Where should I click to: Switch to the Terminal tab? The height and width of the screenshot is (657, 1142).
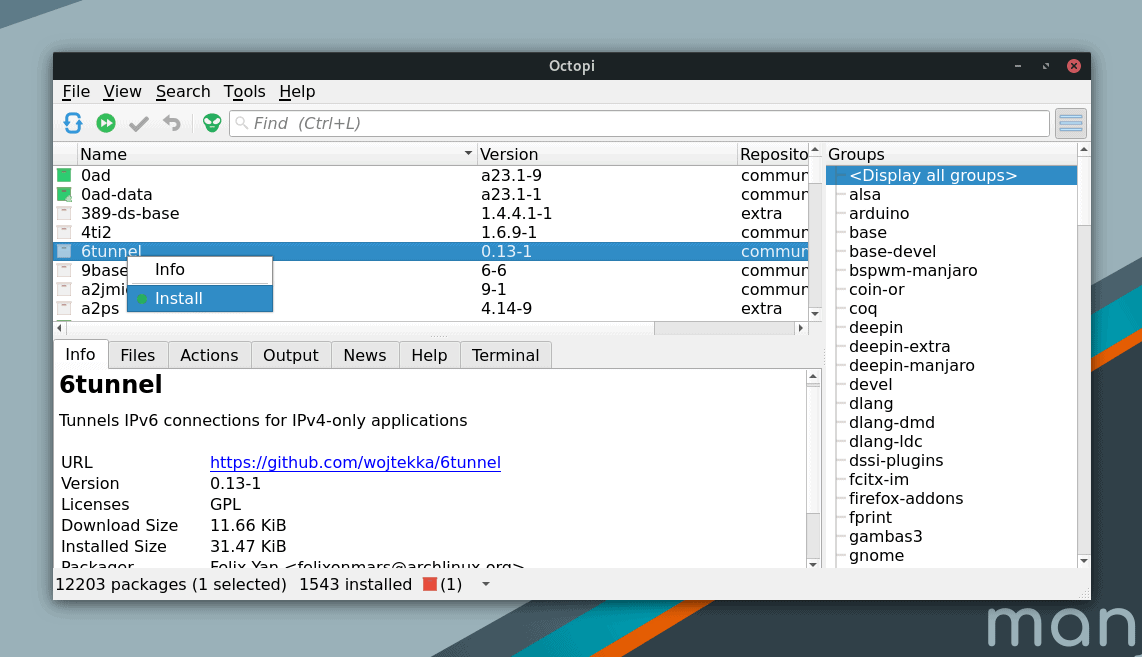pos(505,355)
